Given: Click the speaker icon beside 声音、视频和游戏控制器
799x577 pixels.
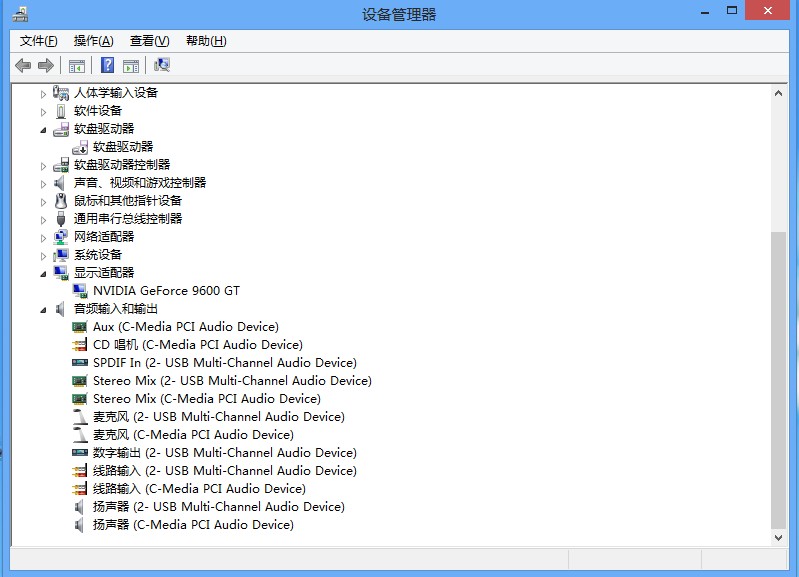Looking at the screenshot, I should pyautogui.click(x=60, y=182).
